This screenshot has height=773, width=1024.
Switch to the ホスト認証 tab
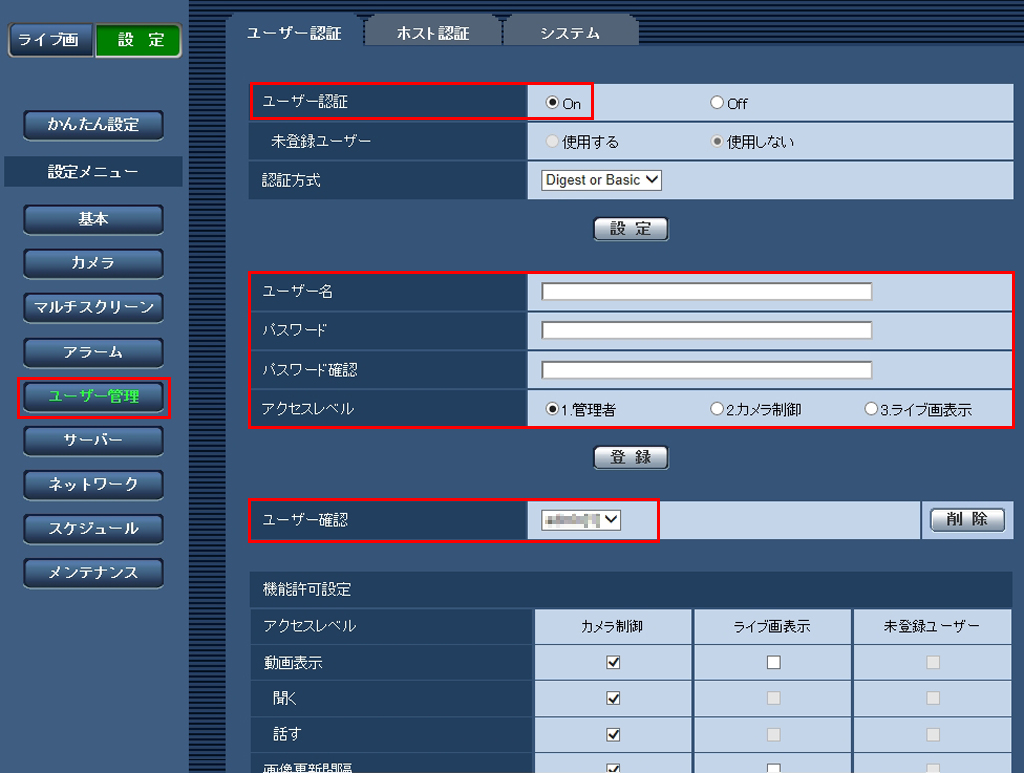click(432, 33)
